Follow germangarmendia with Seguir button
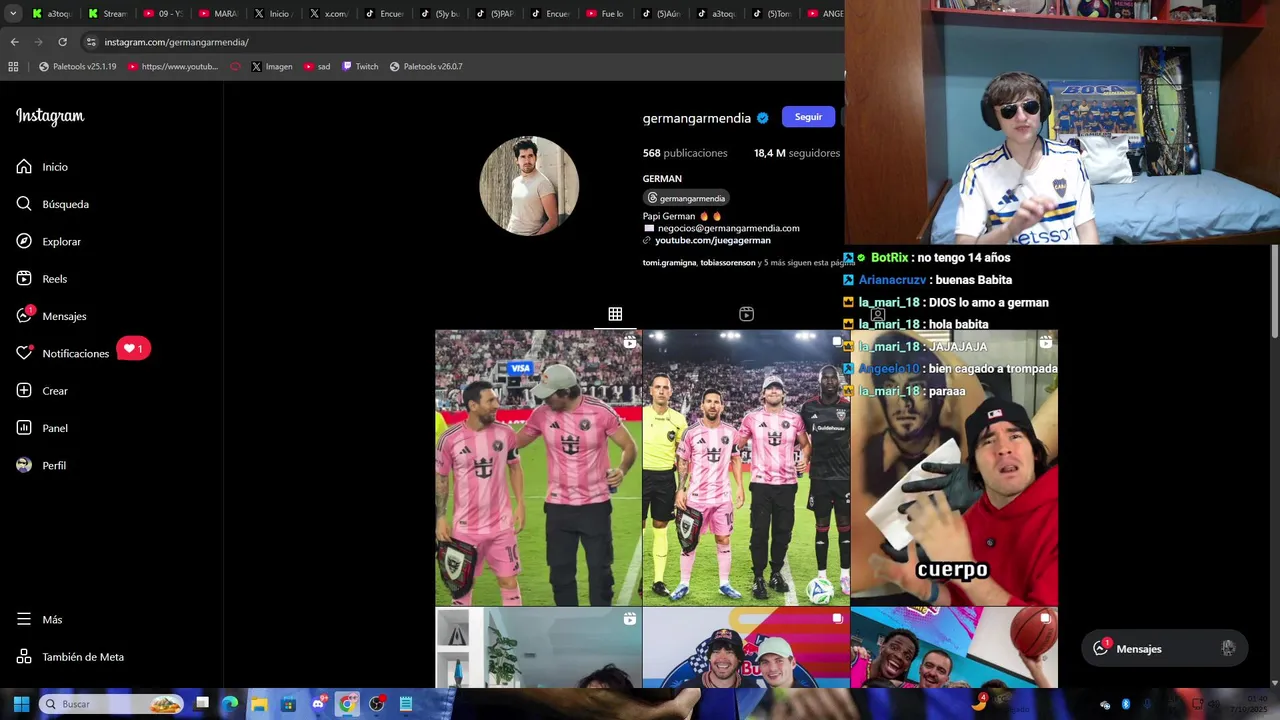Viewport: 1280px width, 720px height. click(x=808, y=117)
